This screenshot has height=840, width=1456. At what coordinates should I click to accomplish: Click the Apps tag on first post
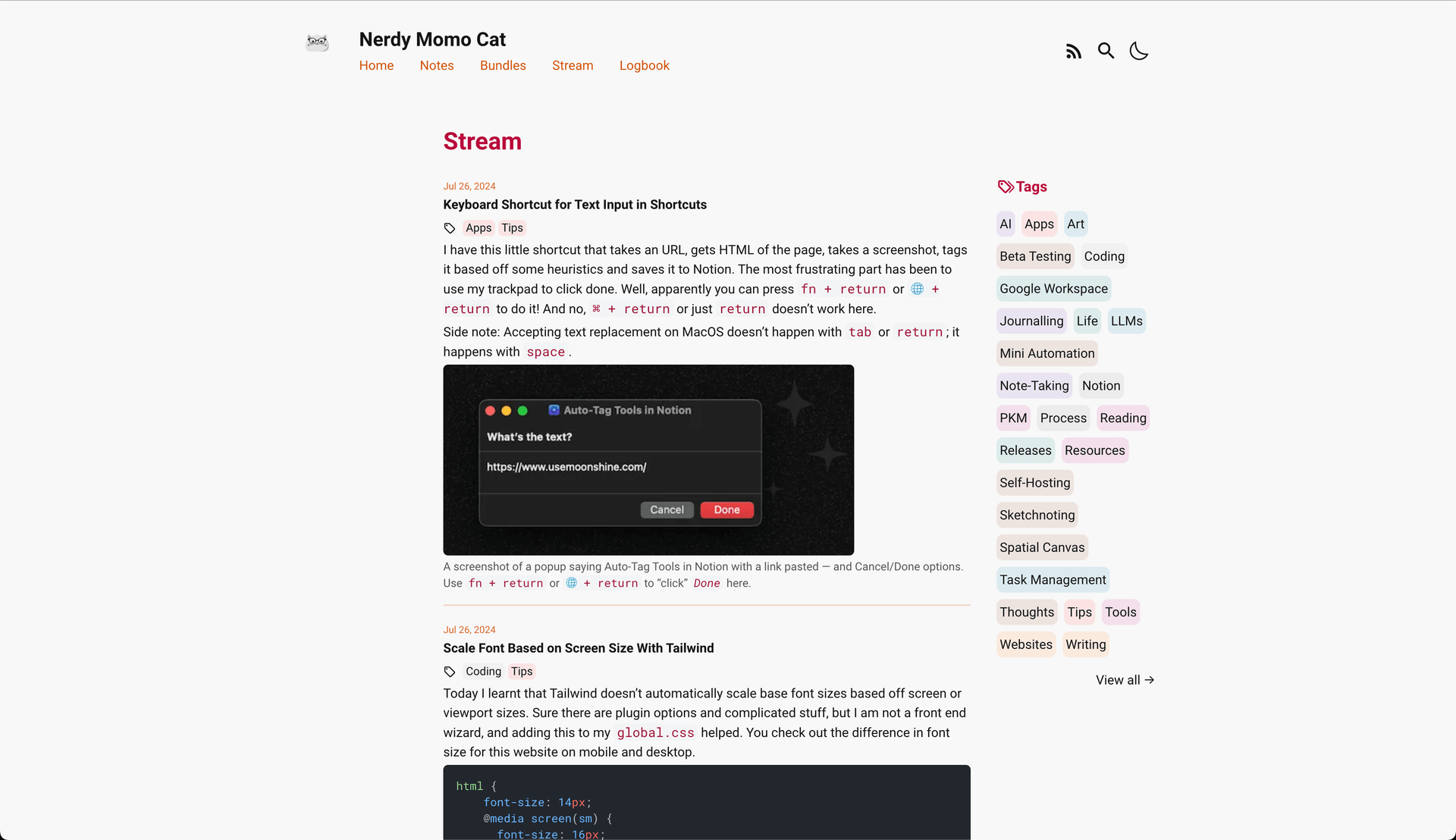479,228
